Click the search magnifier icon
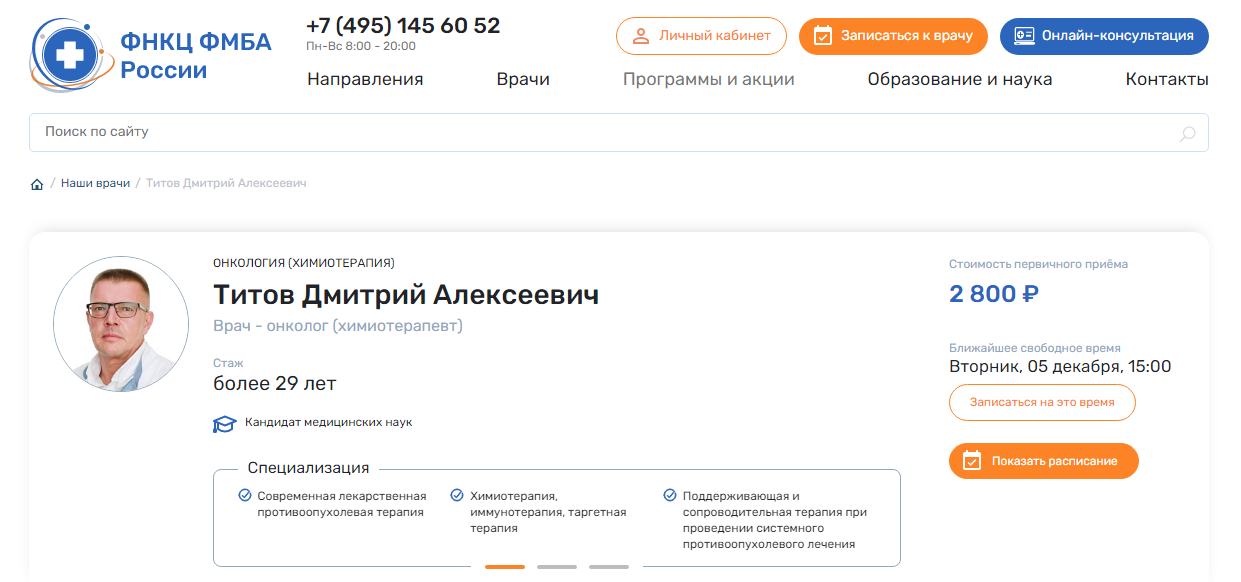 1187,133
